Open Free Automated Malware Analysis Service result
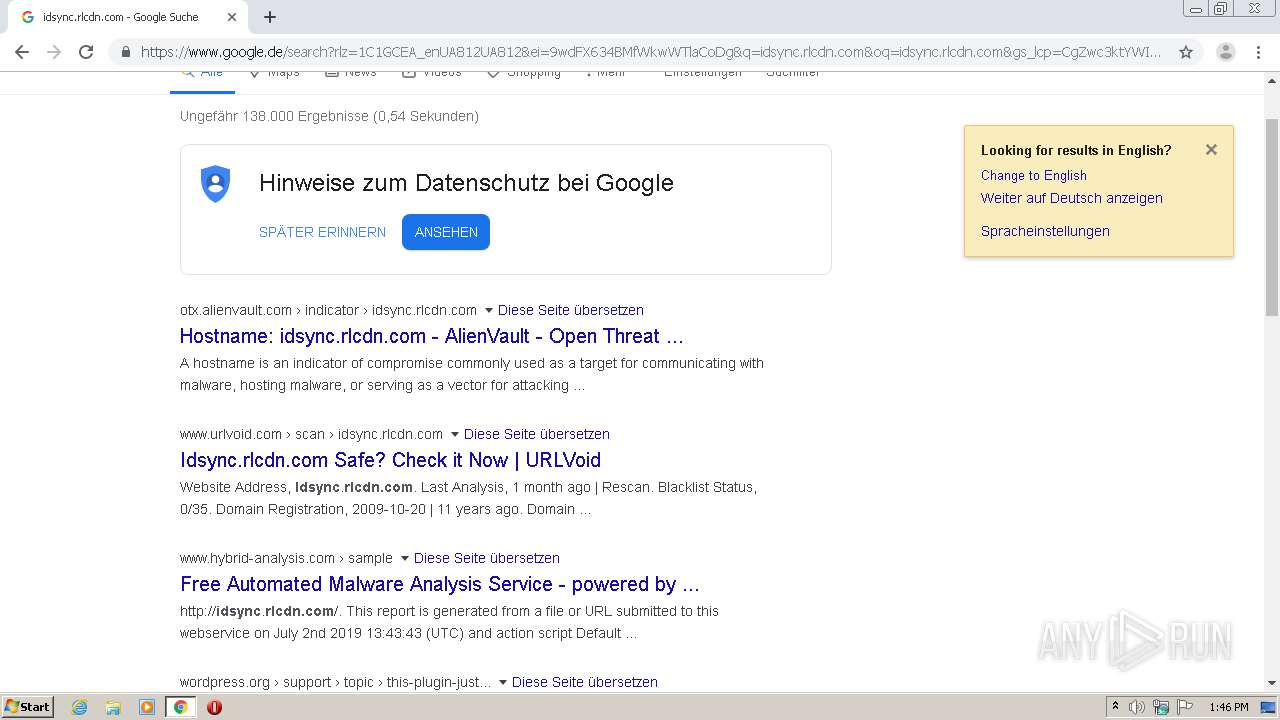The width and height of the screenshot is (1280, 720). click(440, 584)
